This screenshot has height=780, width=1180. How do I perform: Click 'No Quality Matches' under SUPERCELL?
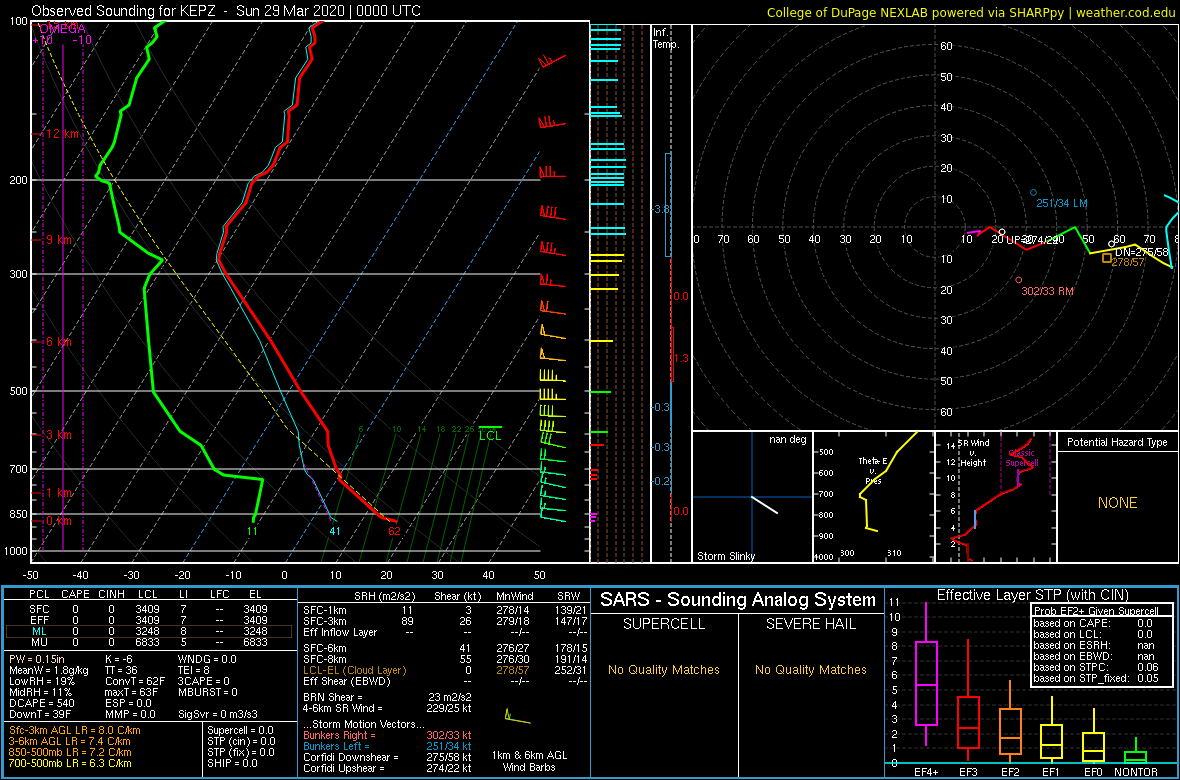(x=664, y=669)
